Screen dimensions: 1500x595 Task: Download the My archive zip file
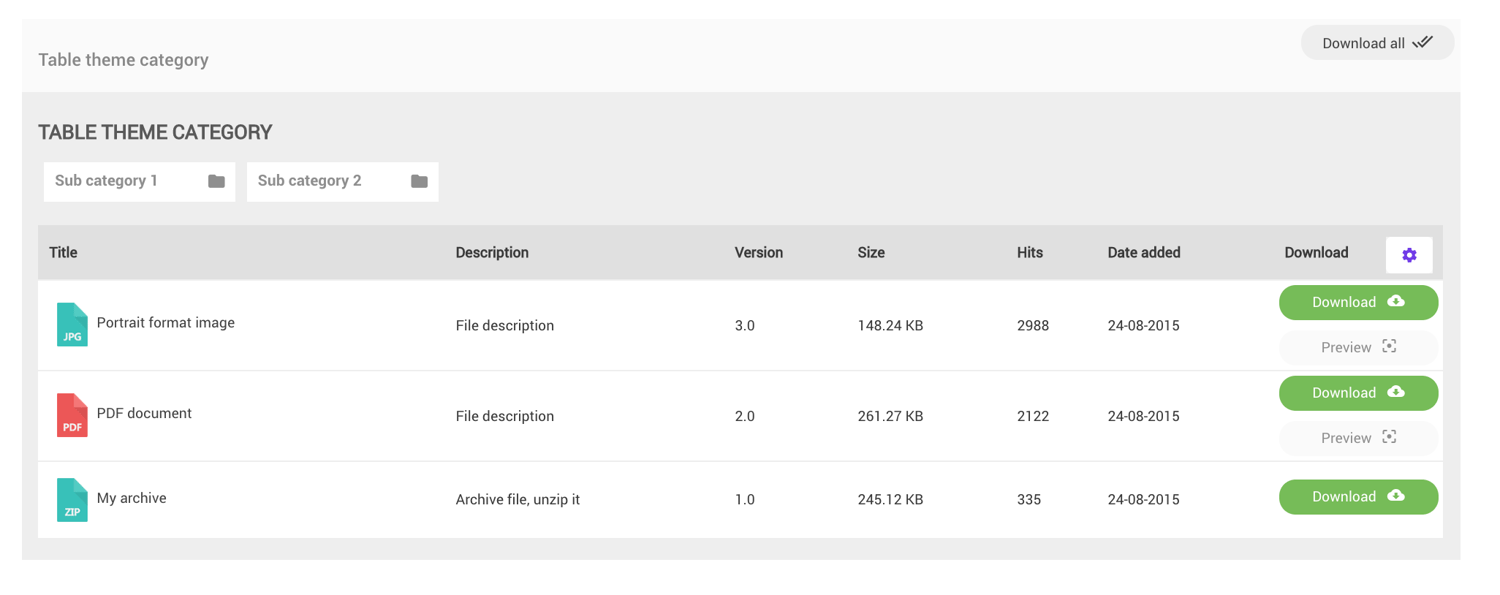pyautogui.click(x=1358, y=497)
